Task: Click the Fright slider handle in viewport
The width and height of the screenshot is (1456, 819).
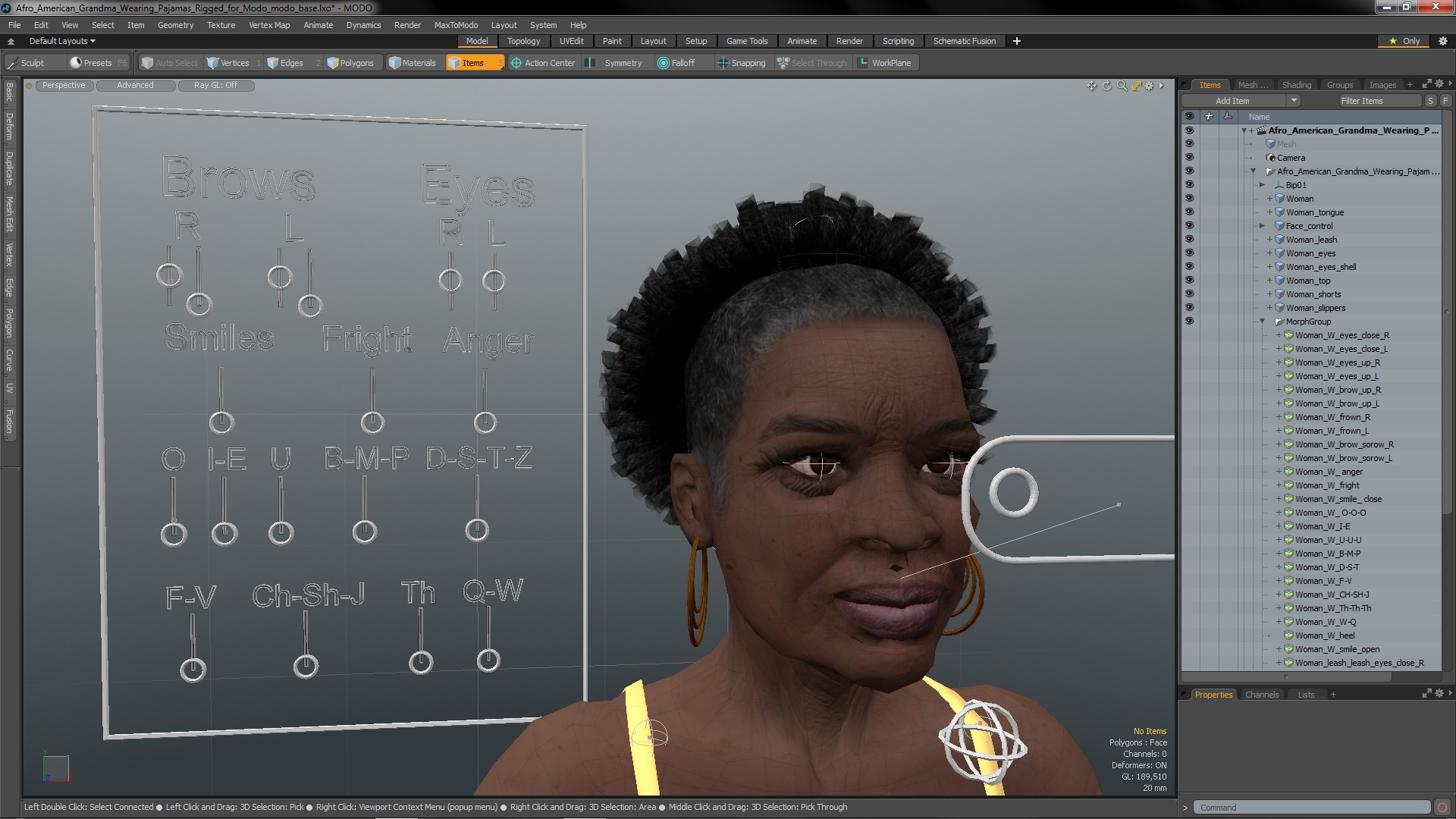Action: point(372,422)
